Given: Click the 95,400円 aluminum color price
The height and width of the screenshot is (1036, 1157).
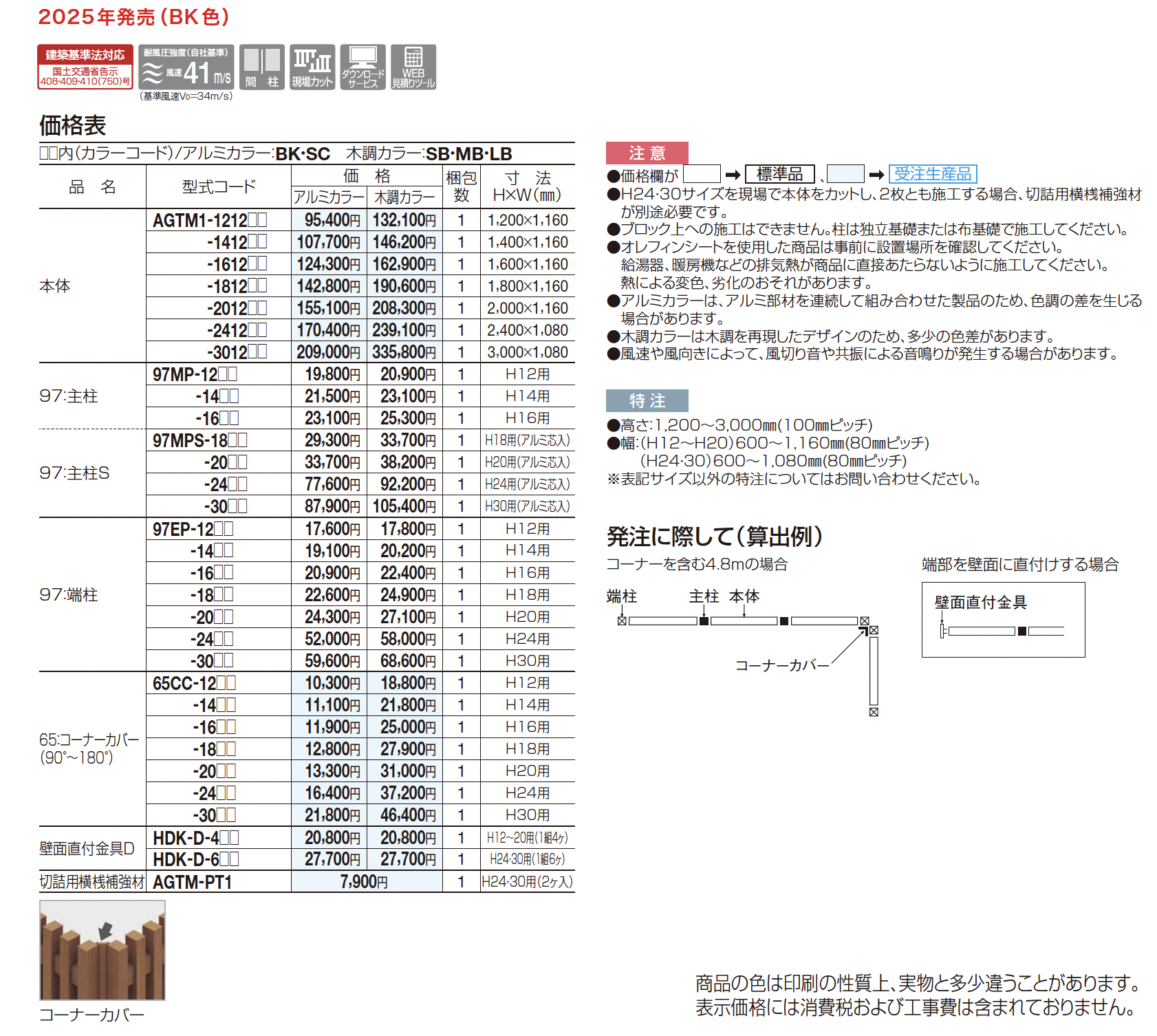Looking at the screenshot, I should (329, 220).
